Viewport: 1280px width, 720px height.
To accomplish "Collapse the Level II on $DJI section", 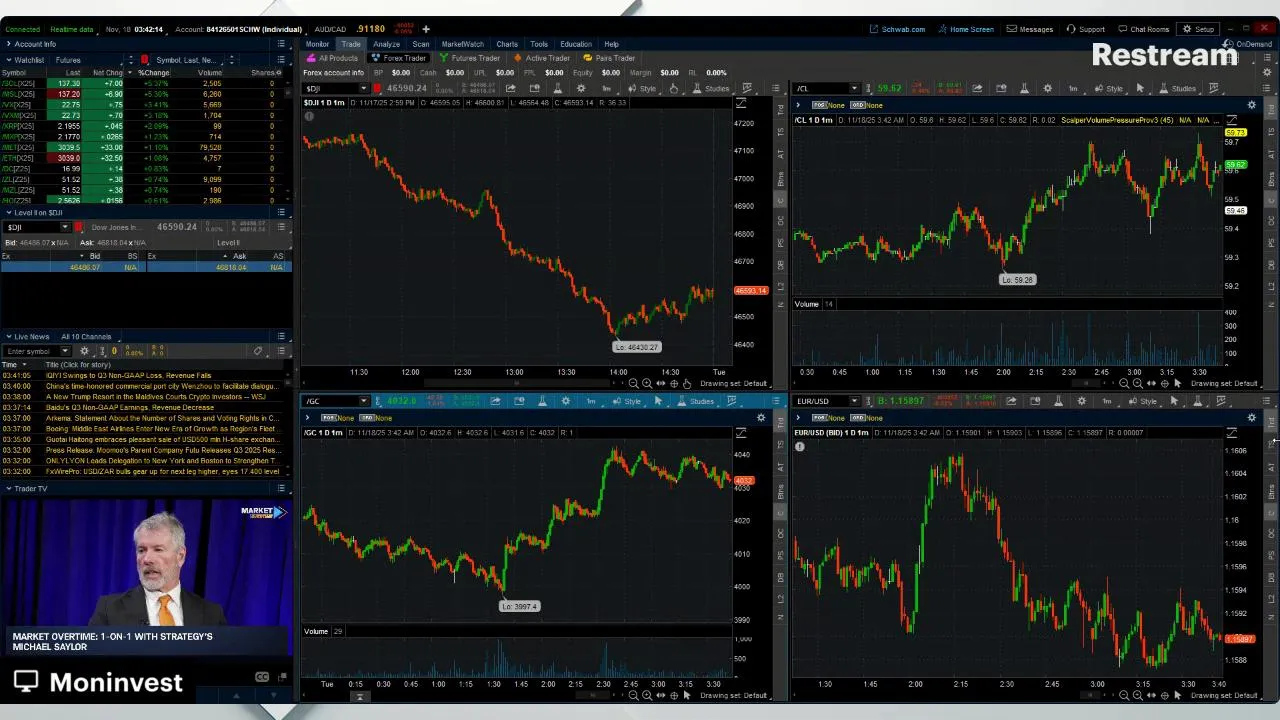I will point(8,212).
